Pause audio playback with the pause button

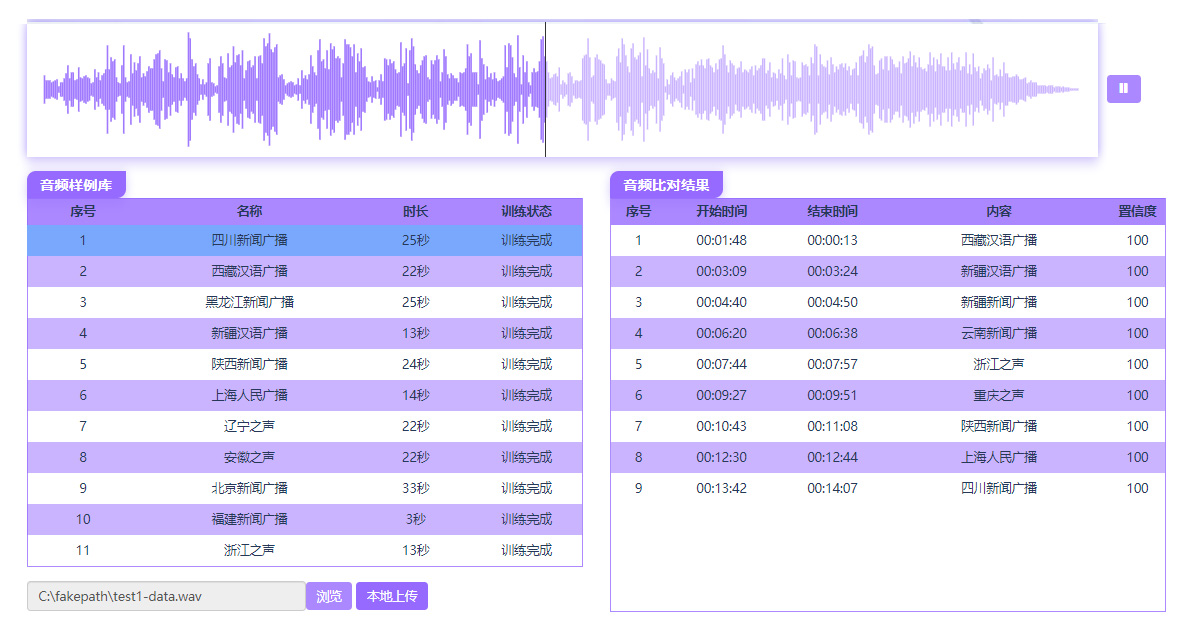coord(1123,89)
